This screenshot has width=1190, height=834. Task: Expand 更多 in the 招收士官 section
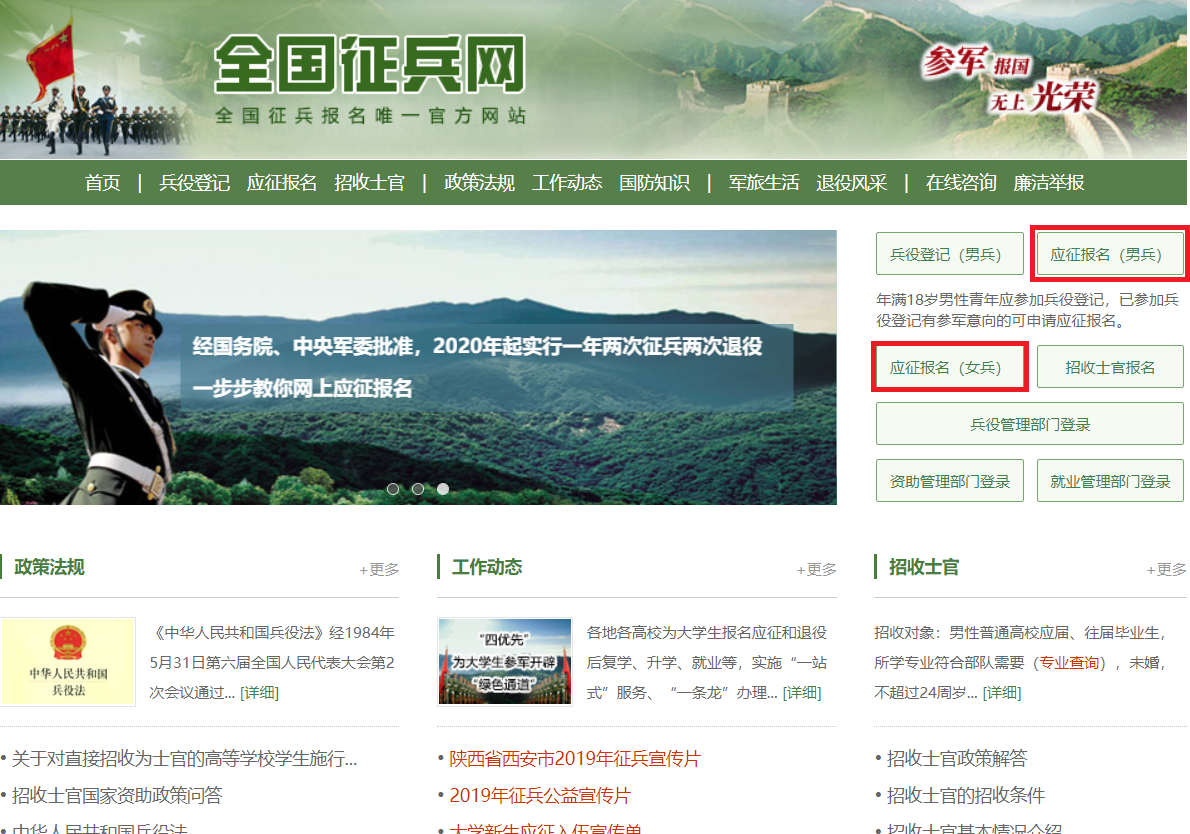coord(1166,569)
